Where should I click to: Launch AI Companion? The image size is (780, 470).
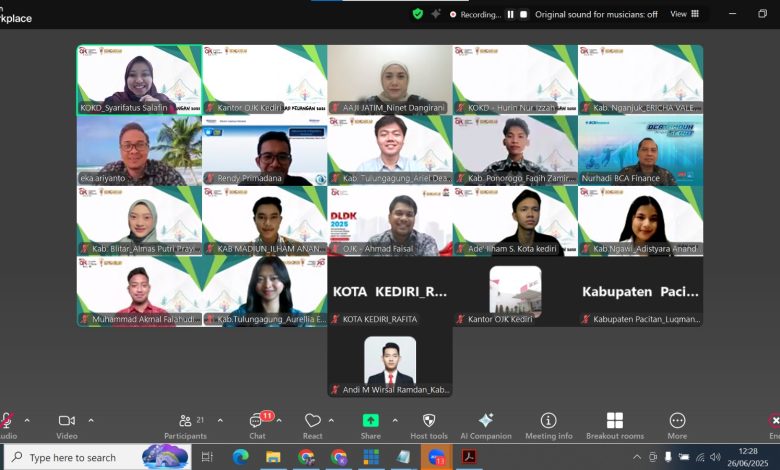click(x=485, y=424)
